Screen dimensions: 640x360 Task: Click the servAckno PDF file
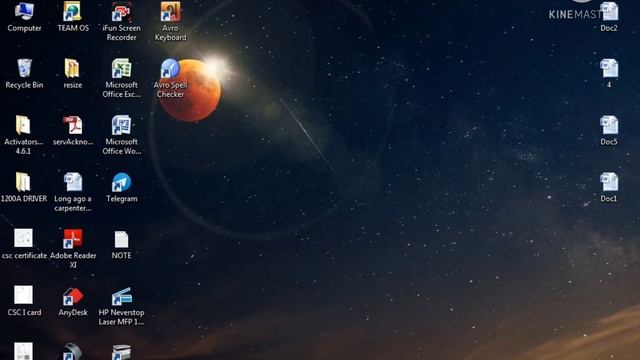(x=73, y=130)
